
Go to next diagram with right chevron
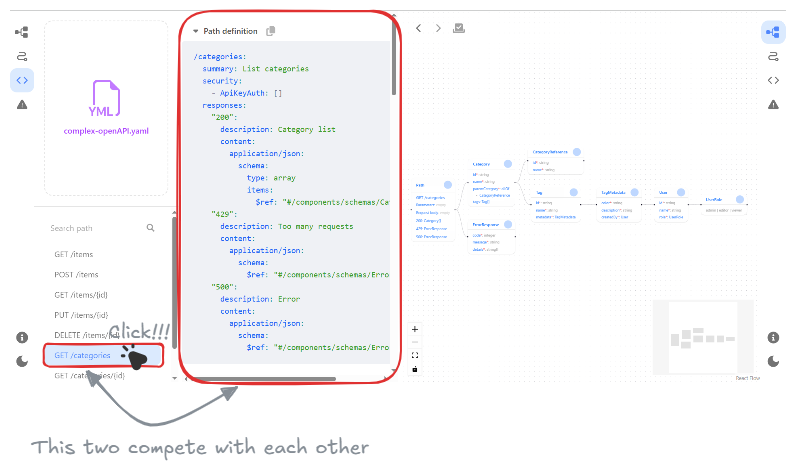pyautogui.click(x=438, y=28)
